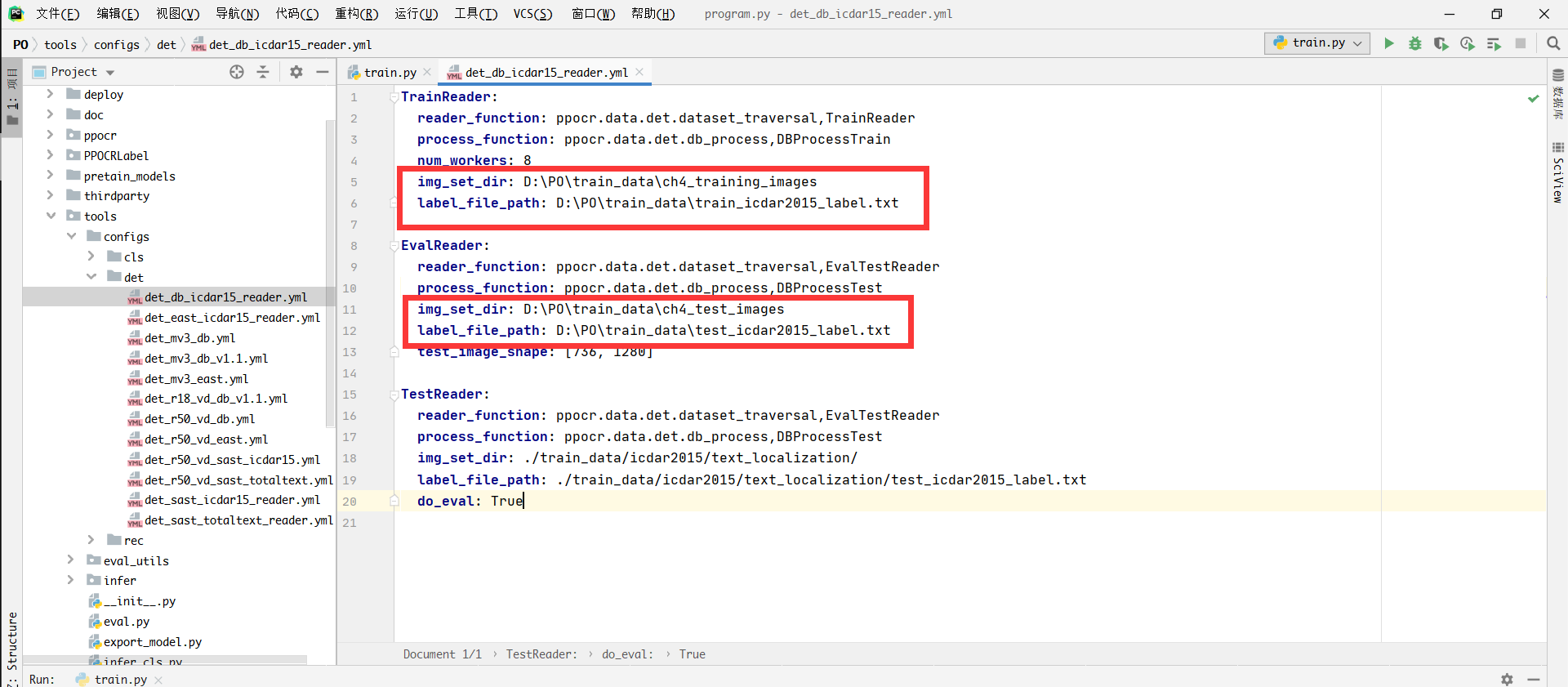Click line 5 img_set_dir value
Image resolution: width=1568 pixels, height=687 pixels.
[x=670, y=182]
